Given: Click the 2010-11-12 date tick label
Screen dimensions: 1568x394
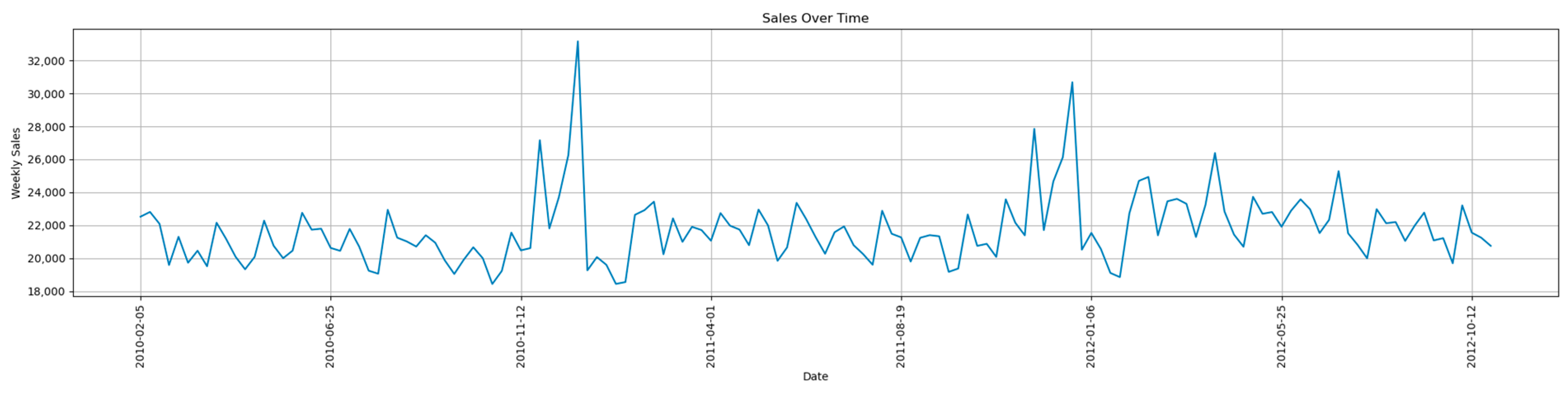Looking at the screenshot, I should 521,336.
